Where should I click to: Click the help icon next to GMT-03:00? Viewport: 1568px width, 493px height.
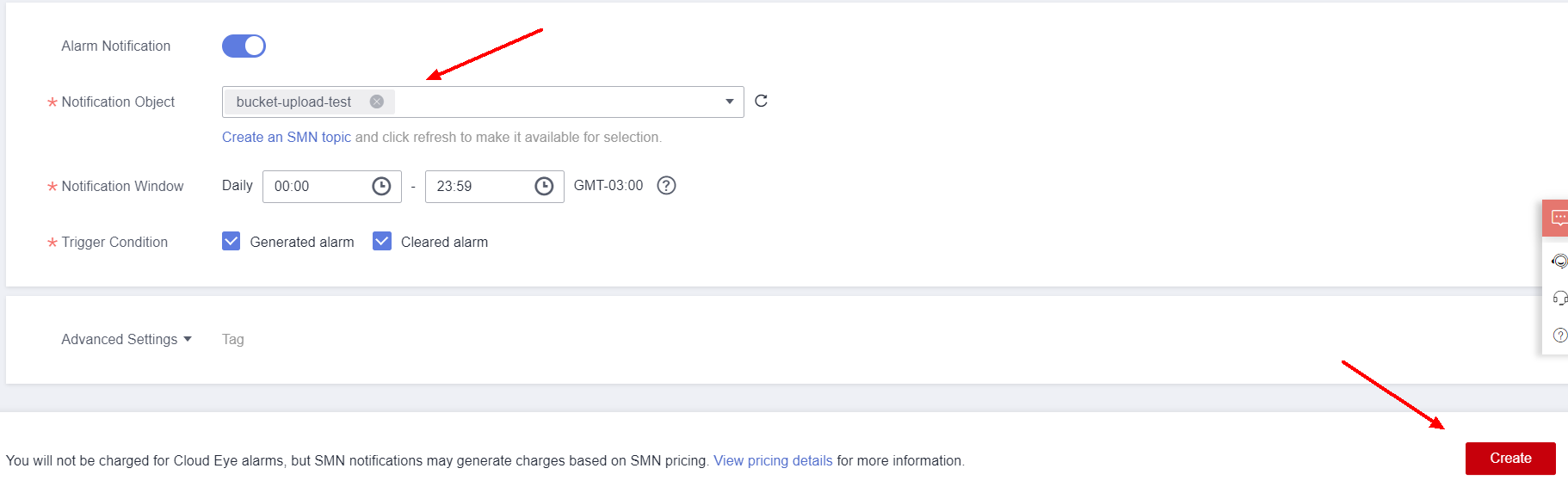(666, 186)
